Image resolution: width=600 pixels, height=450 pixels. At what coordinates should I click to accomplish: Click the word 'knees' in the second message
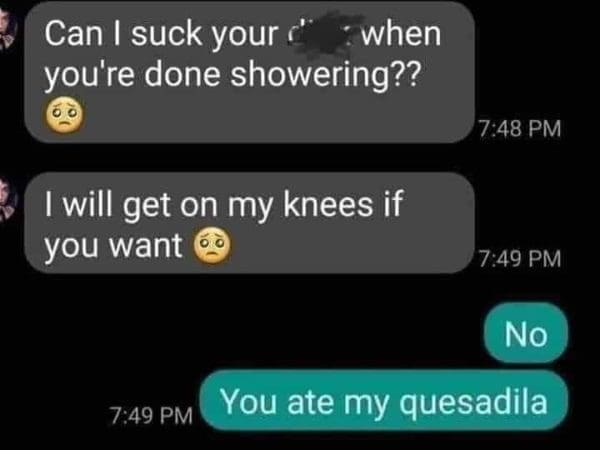click(328, 205)
